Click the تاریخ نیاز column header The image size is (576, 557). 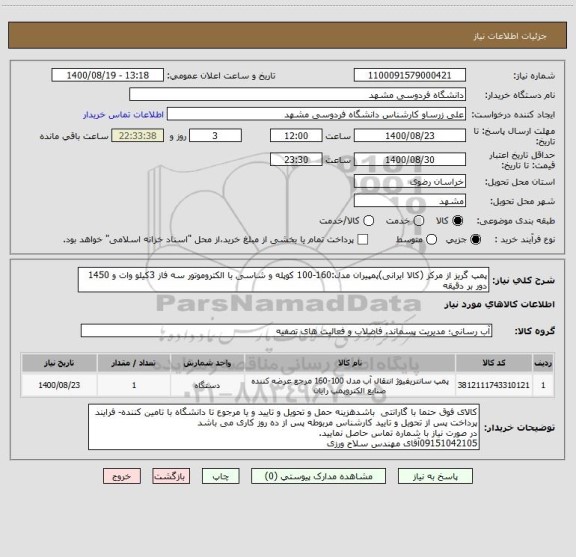[x=59, y=363]
